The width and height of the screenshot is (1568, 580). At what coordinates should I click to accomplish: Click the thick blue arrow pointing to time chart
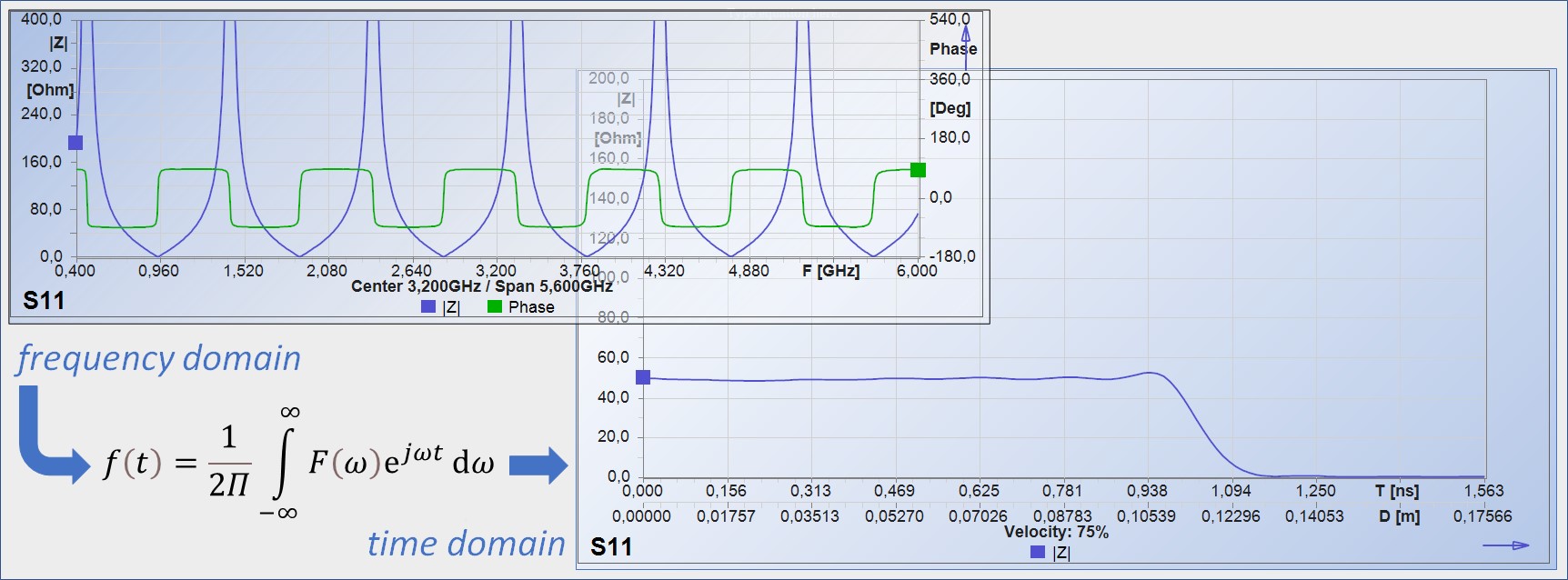(538, 465)
